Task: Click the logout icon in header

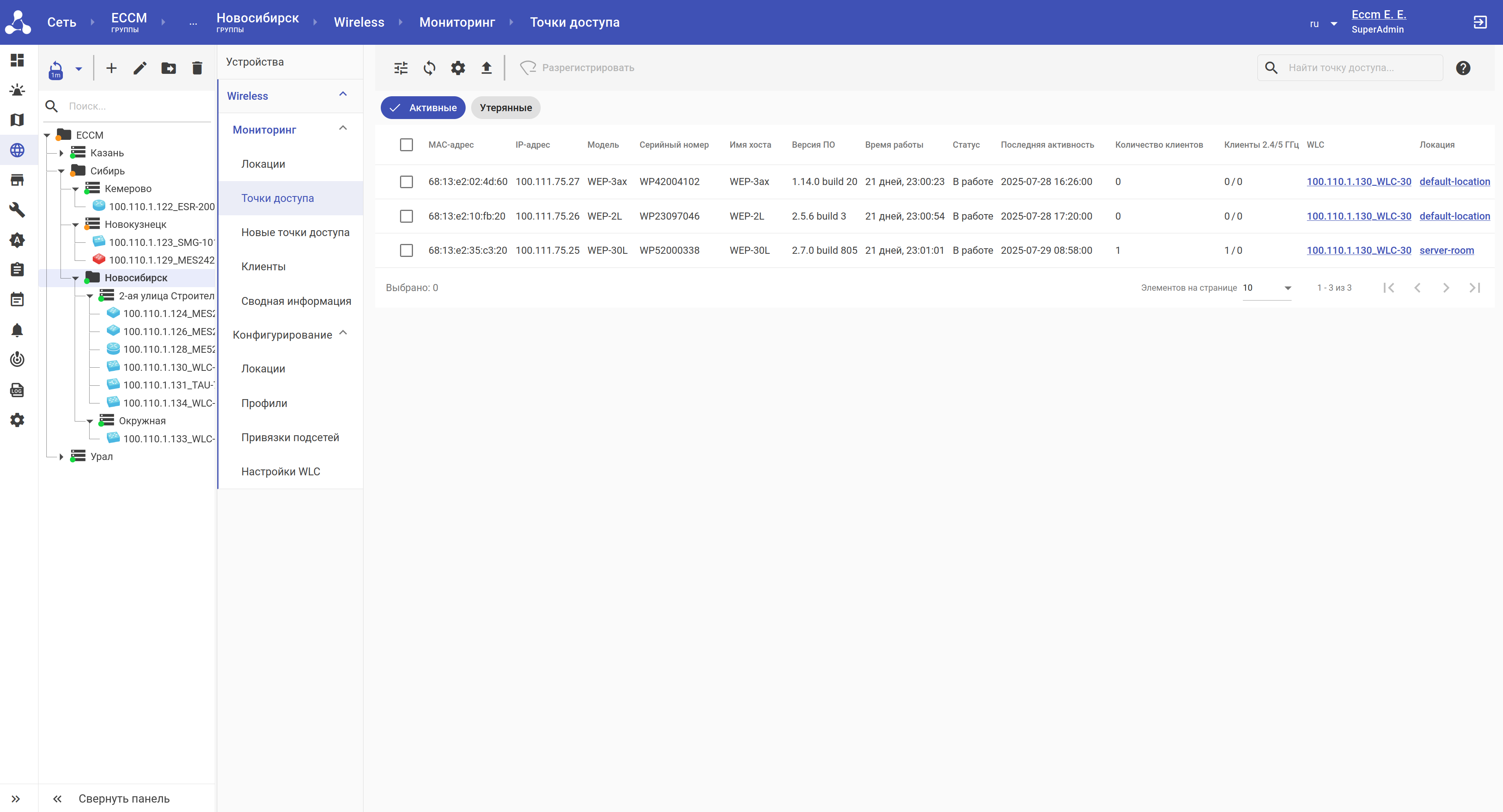Action: point(1480,22)
